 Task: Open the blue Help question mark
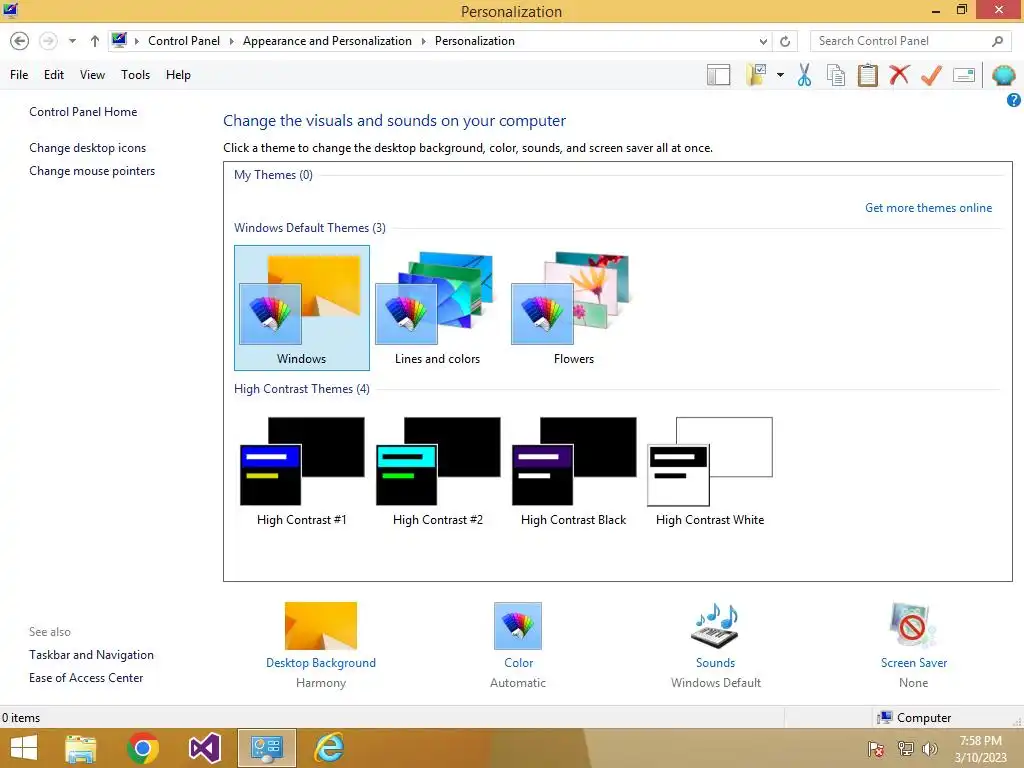click(x=1014, y=101)
